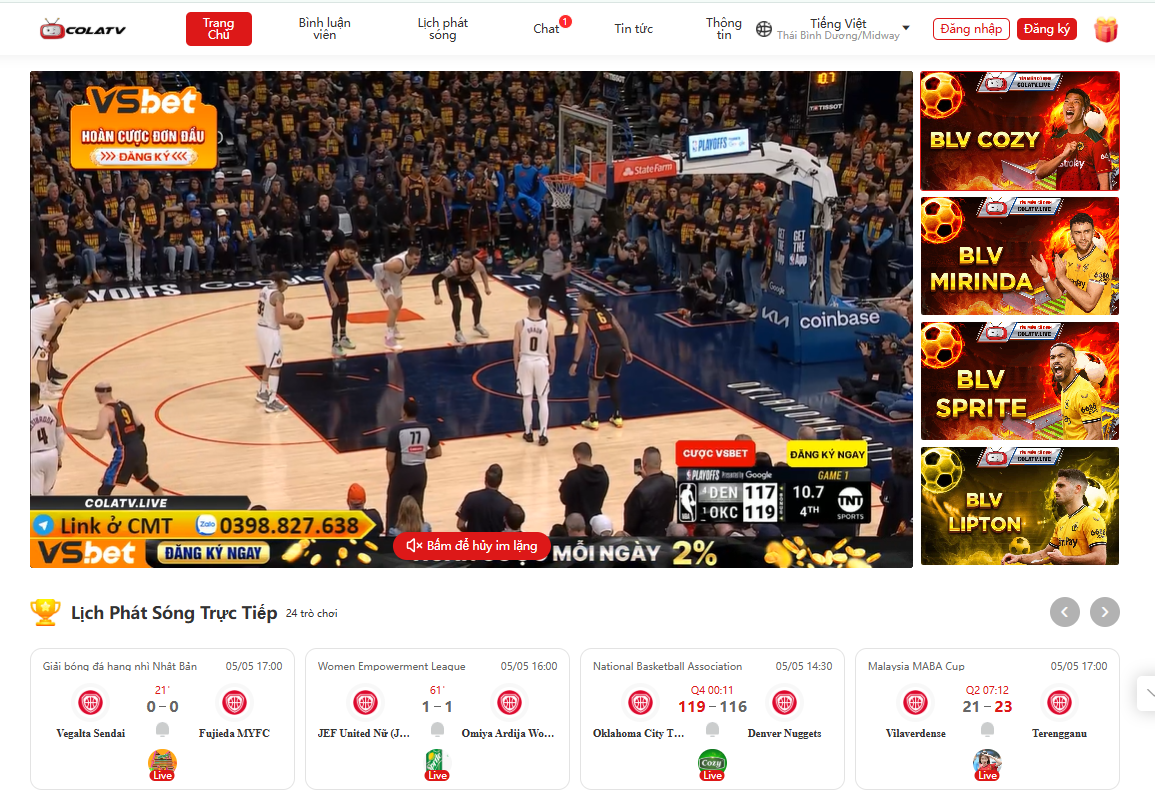Toggle notification bell for Vilaverdense match
1155x799 pixels.
(987, 730)
